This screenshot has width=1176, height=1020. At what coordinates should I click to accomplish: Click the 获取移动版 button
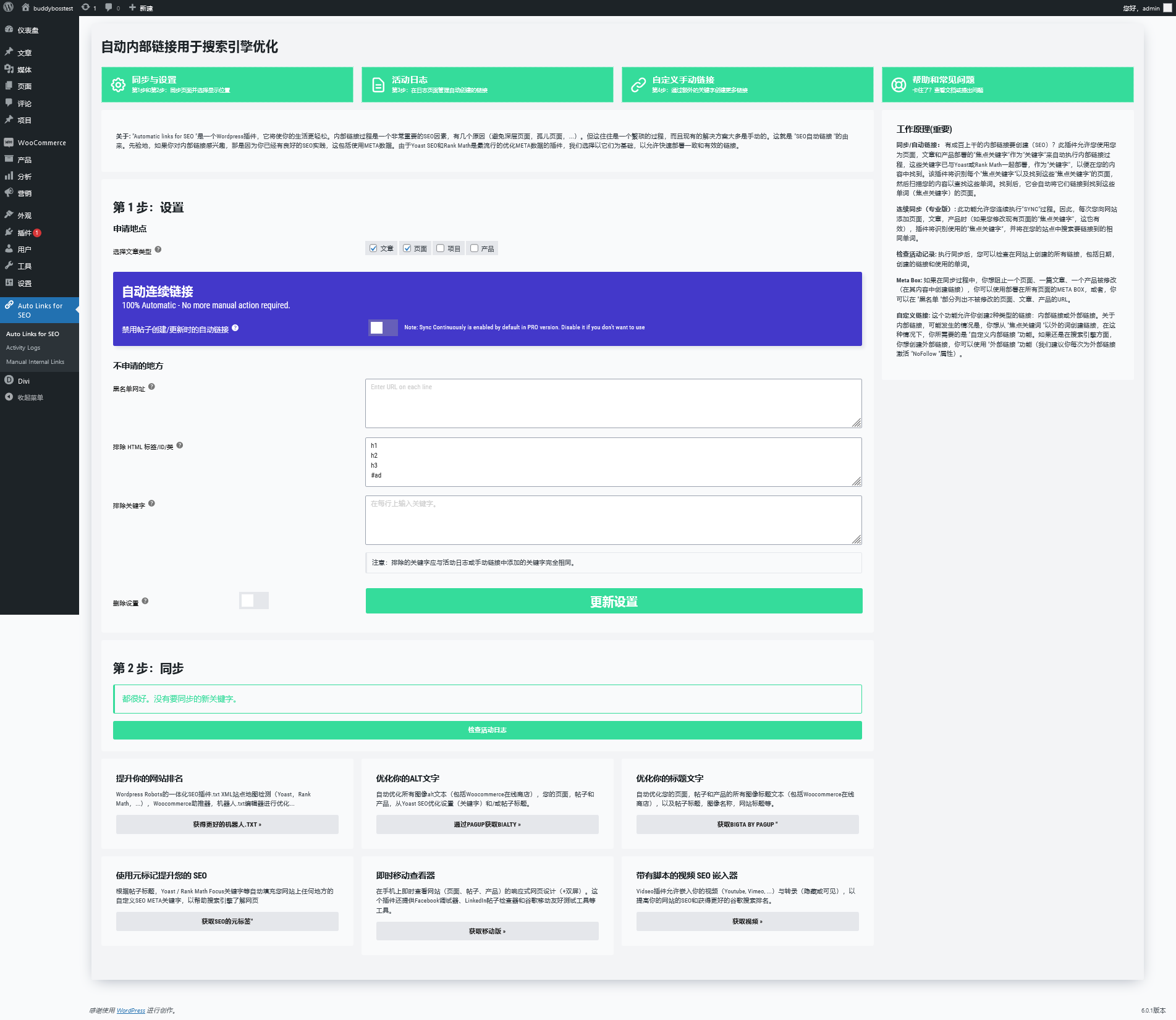488,931
